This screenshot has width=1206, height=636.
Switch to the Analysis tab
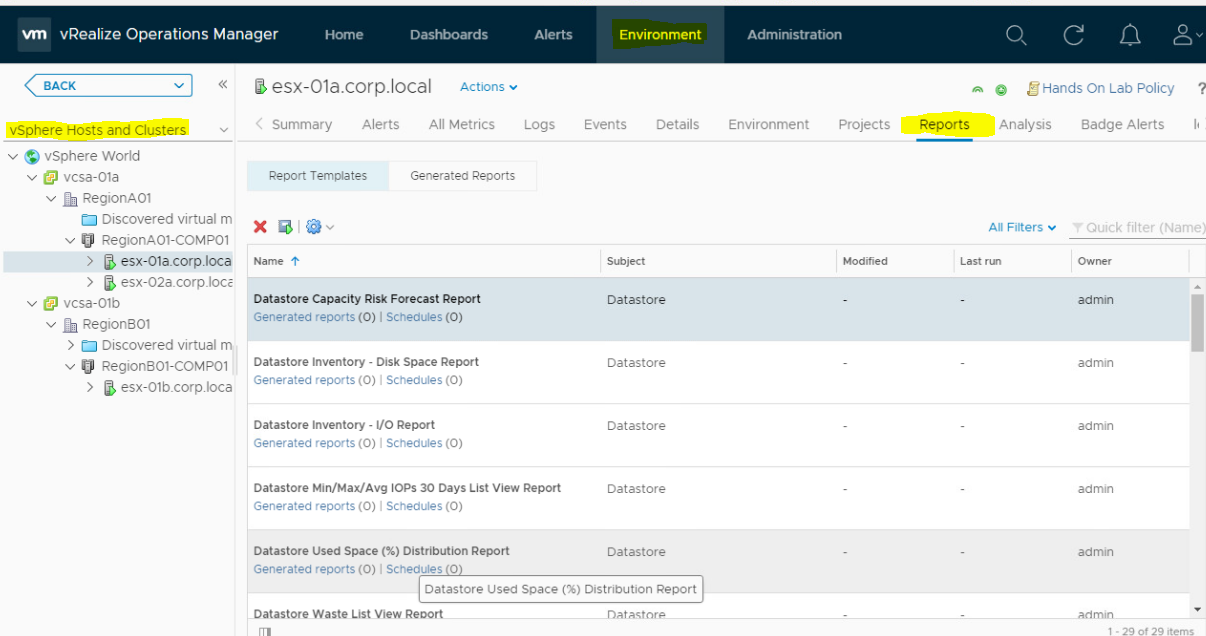pyautogui.click(x=1025, y=124)
